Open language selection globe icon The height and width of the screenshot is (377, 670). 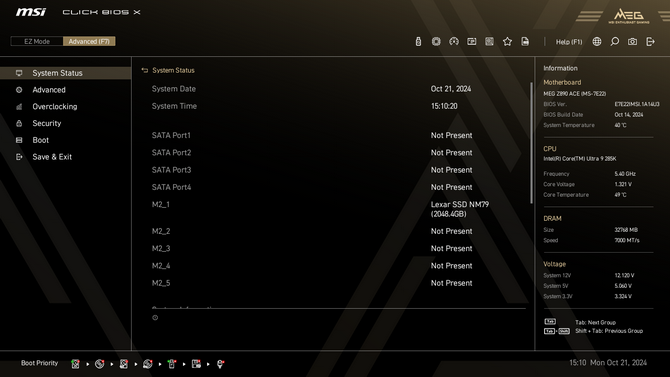[597, 41]
